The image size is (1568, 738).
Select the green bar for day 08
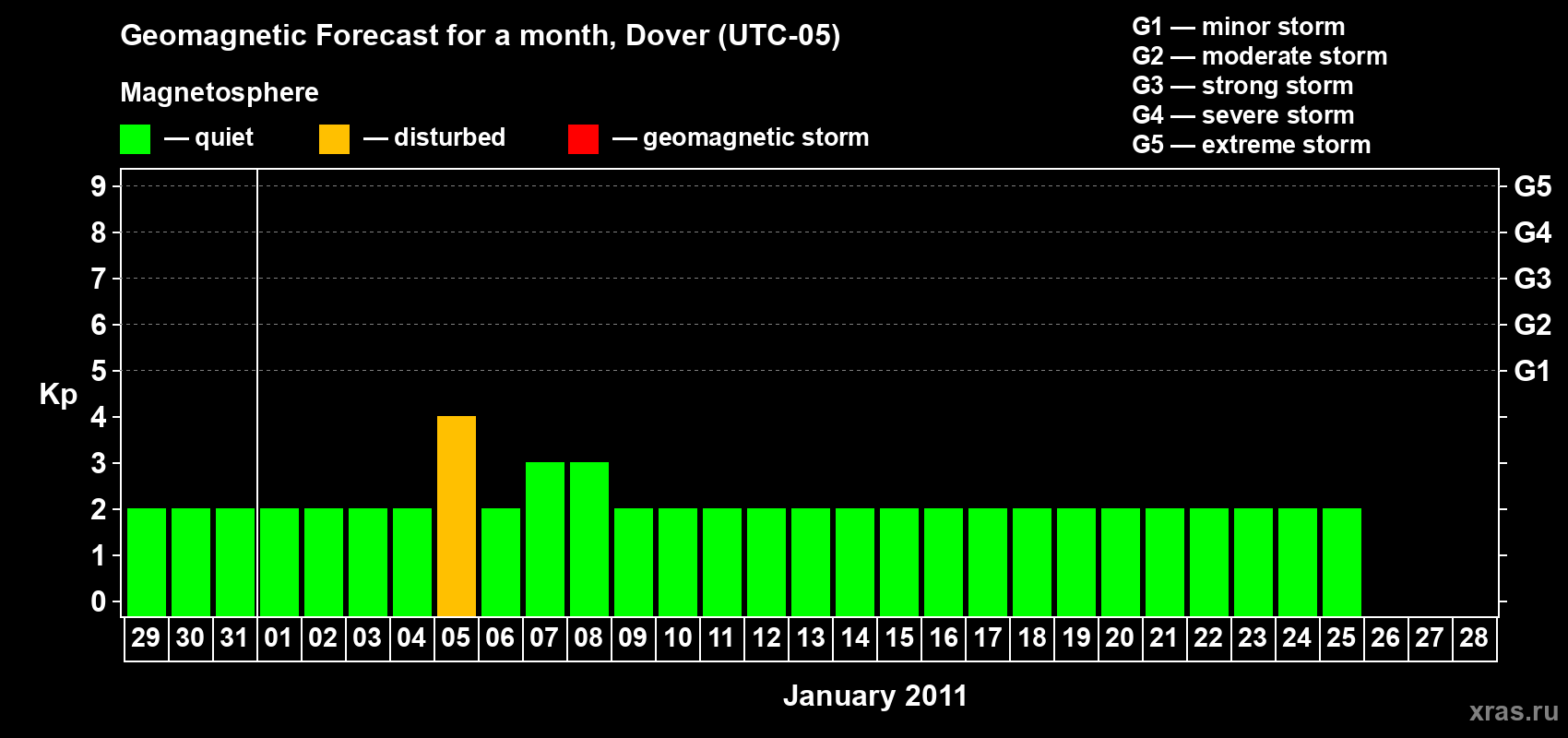coord(589,539)
